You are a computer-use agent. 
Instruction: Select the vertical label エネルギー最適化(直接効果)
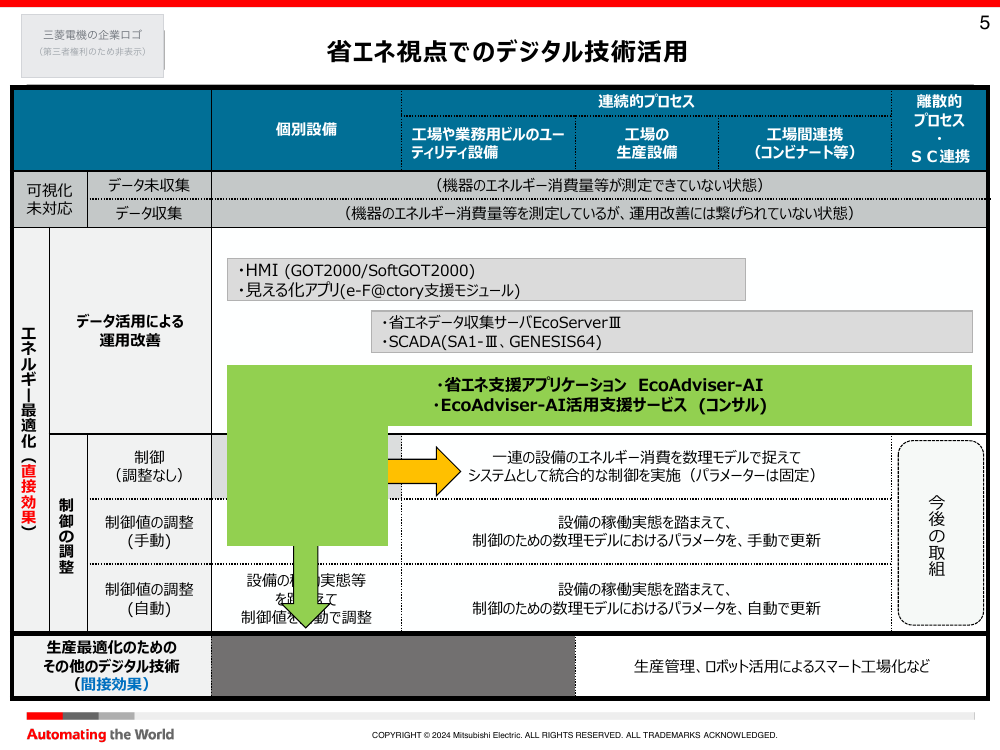pos(29,429)
